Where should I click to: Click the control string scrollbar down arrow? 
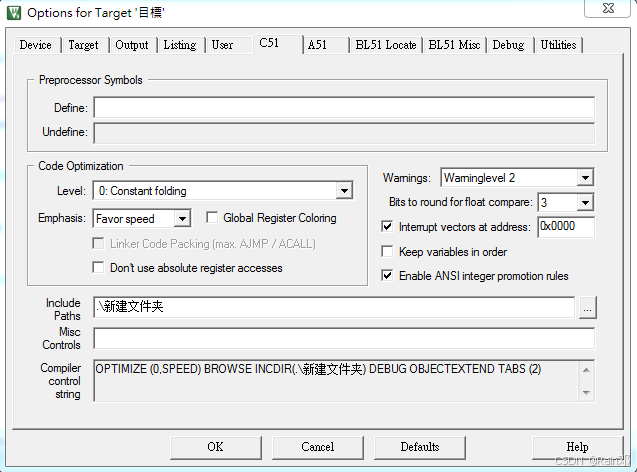(586, 392)
